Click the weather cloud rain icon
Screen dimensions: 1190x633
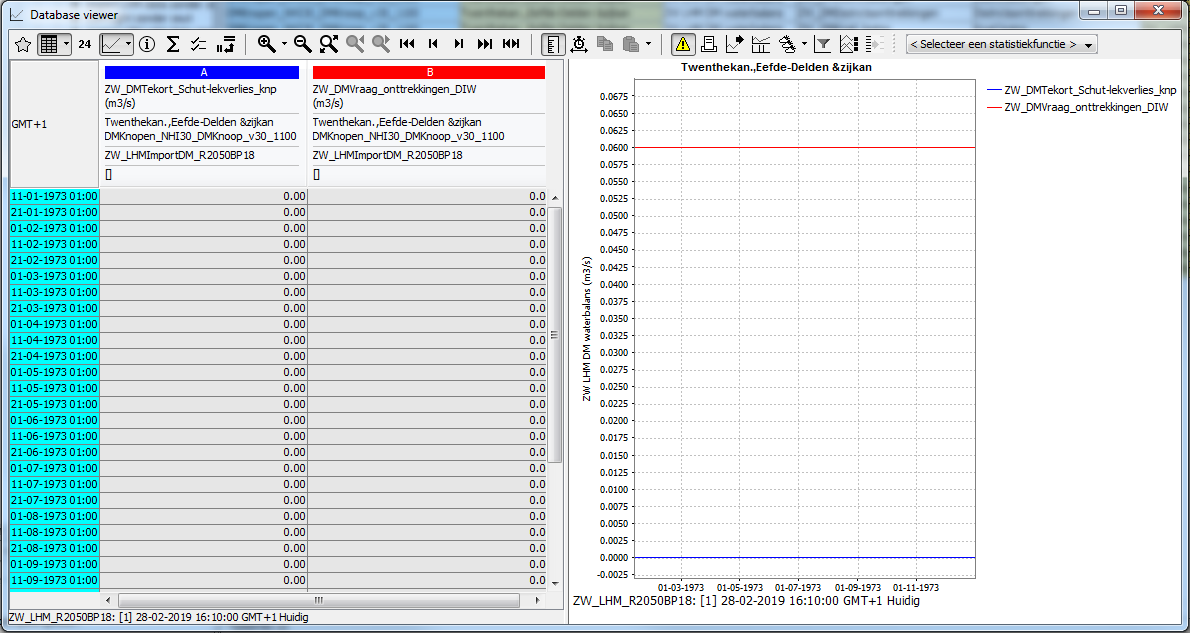point(787,44)
